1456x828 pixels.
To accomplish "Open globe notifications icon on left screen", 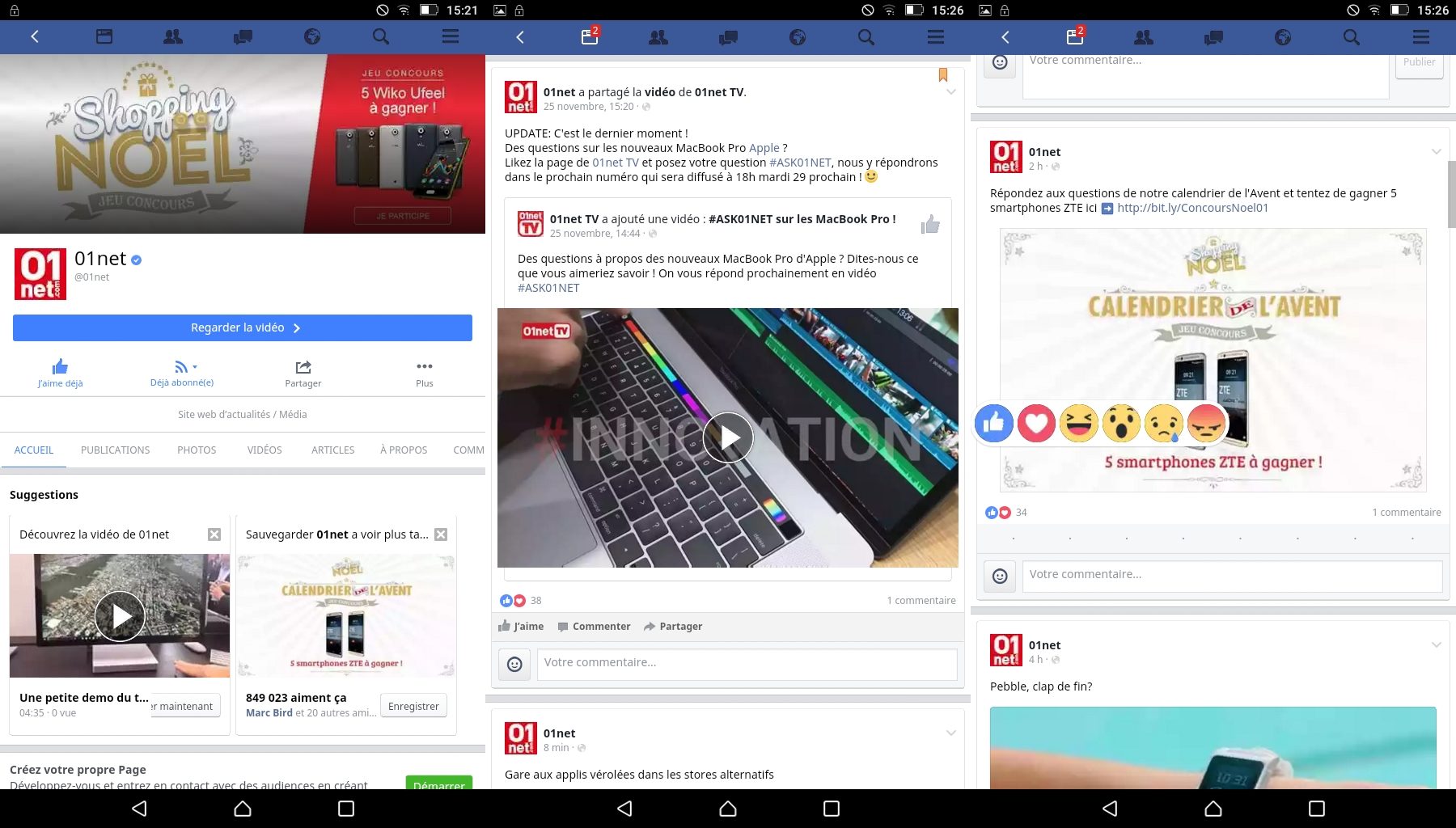I will pos(312,36).
